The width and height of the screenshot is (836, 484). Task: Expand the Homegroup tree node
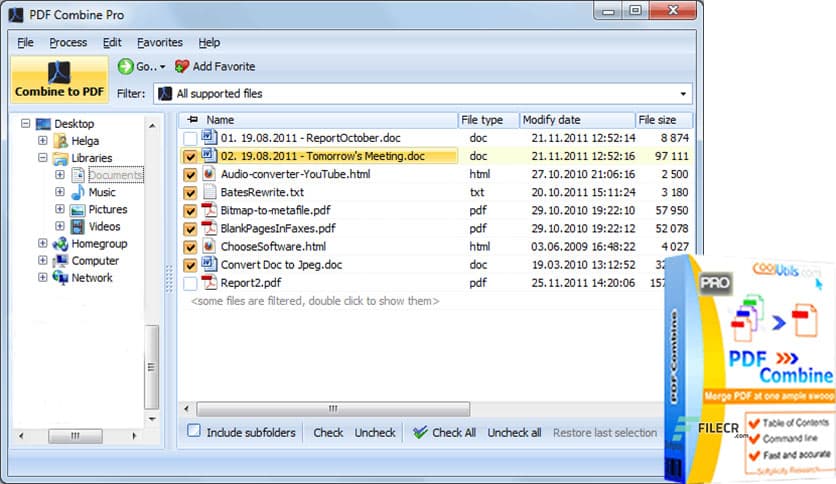[43, 243]
